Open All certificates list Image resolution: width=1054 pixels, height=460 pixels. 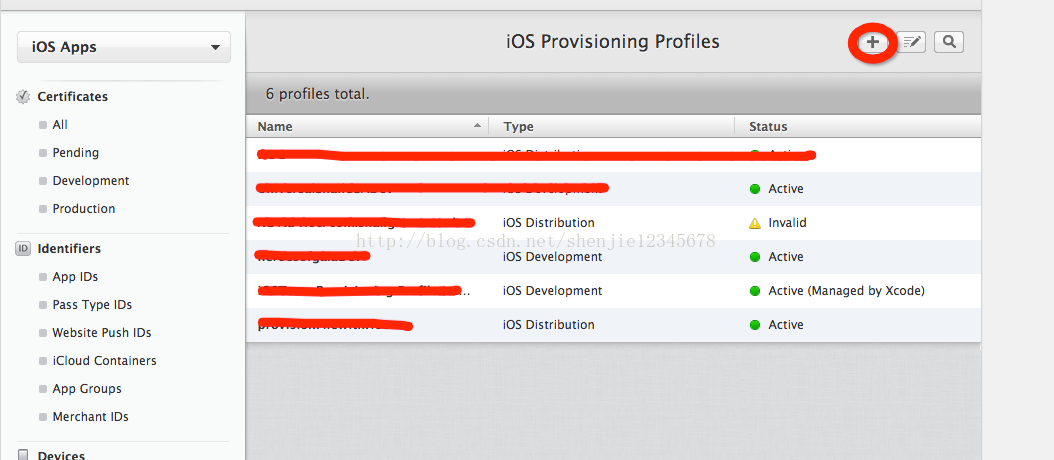pyautogui.click(x=60, y=125)
